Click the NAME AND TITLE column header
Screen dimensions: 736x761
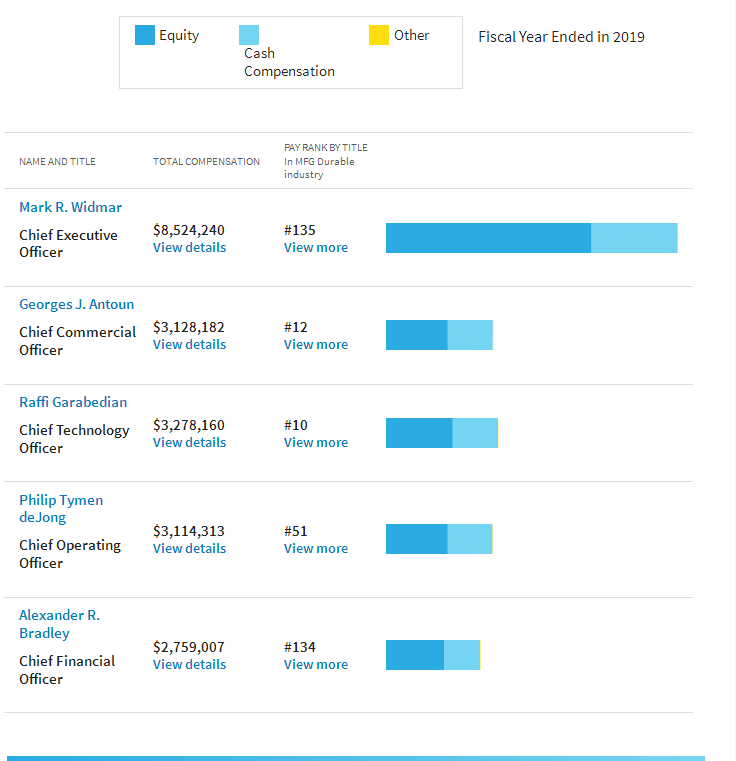[57, 162]
